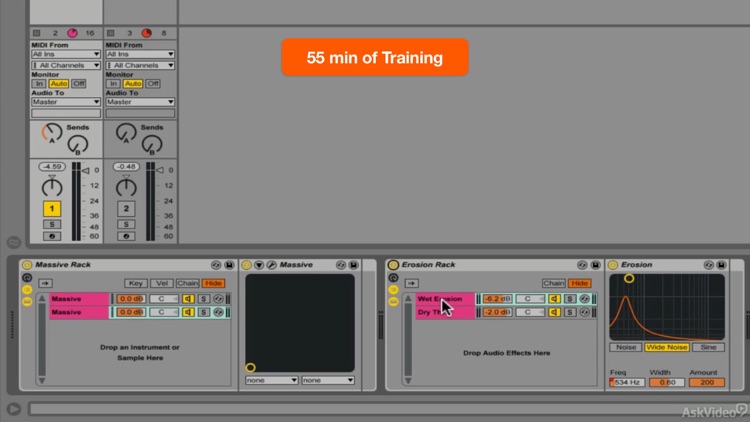Toggle the Massive Rack device activator
The width and height of the screenshot is (750, 422).
click(x=27, y=265)
